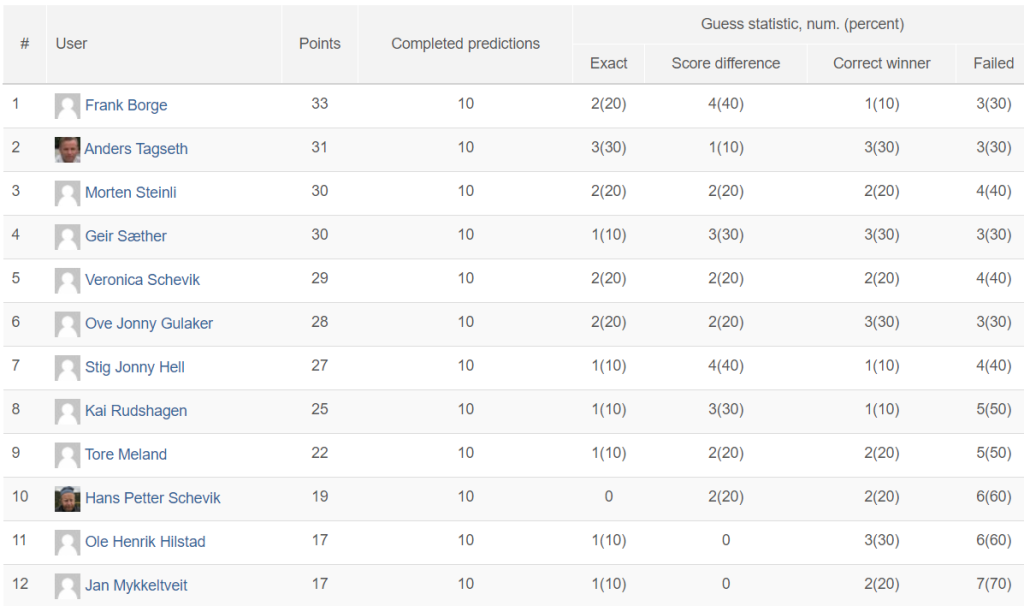Click Stig Jonny Hell's avatar icon
The height and width of the screenshot is (606, 1024).
[x=67, y=368]
